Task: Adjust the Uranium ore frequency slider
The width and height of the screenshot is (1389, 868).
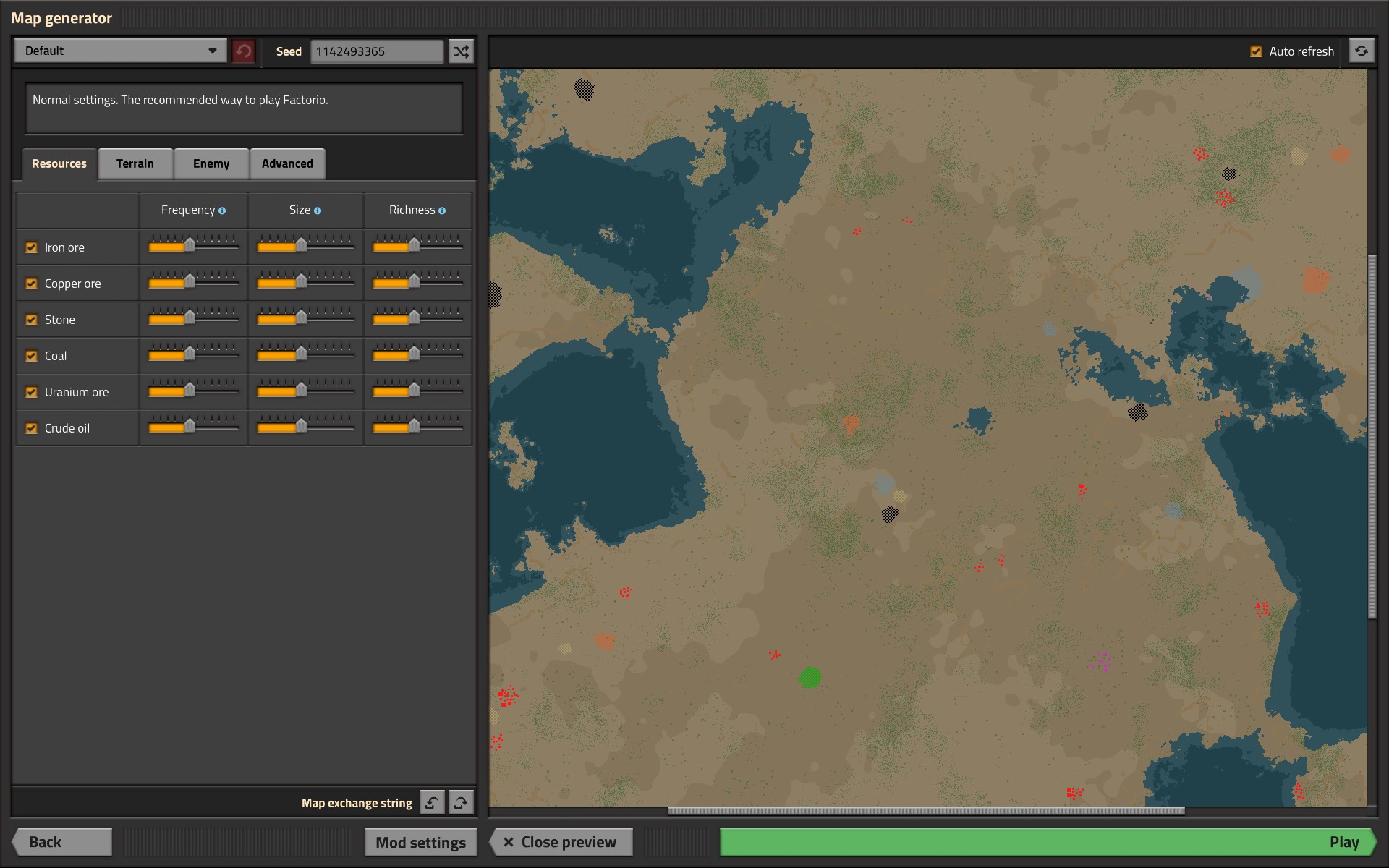Action: coord(193,391)
